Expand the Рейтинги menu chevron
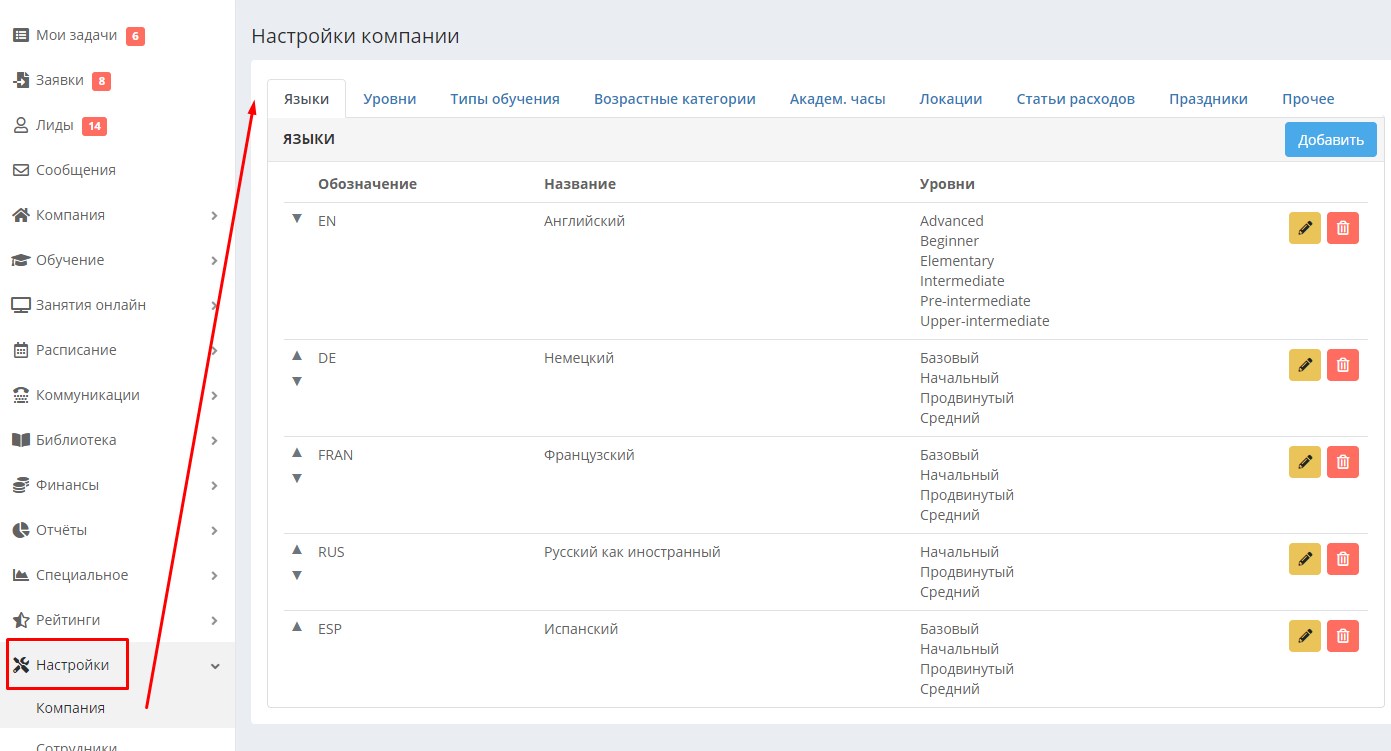This screenshot has height=751, width=1391. [215, 620]
